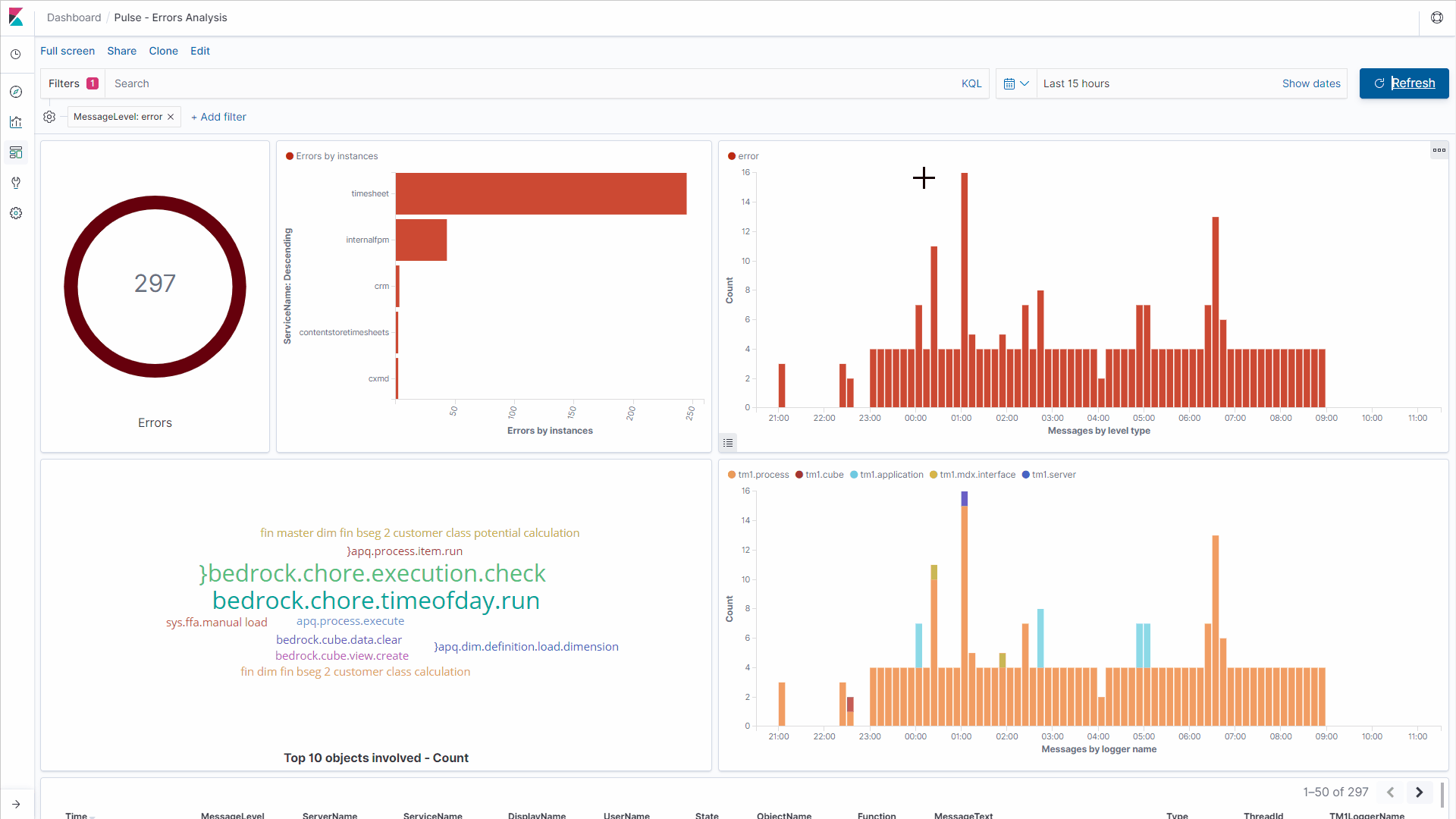Click the Refresh button
This screenshot has height=819, width=1456.
pyautogui.click(x=1404, y=83)
